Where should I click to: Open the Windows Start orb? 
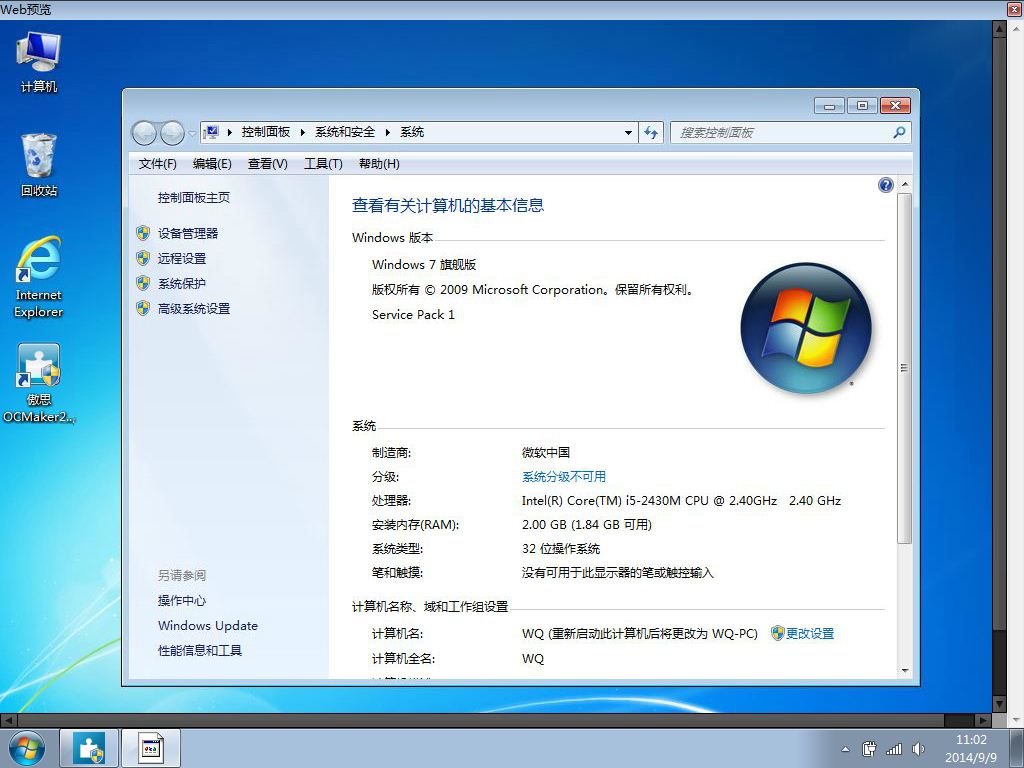[x=27, y=748]
